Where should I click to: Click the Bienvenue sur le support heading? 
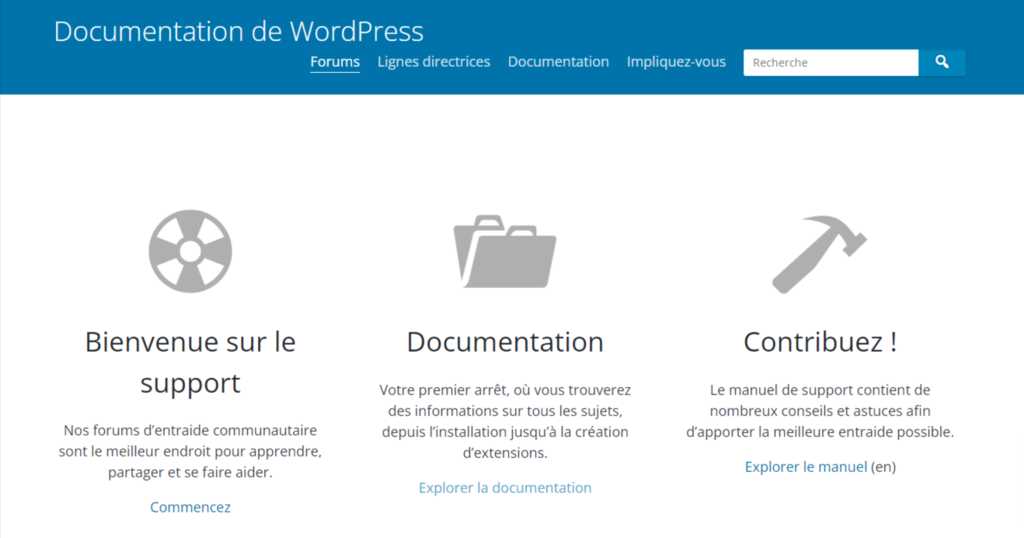(x=190, y=362)
